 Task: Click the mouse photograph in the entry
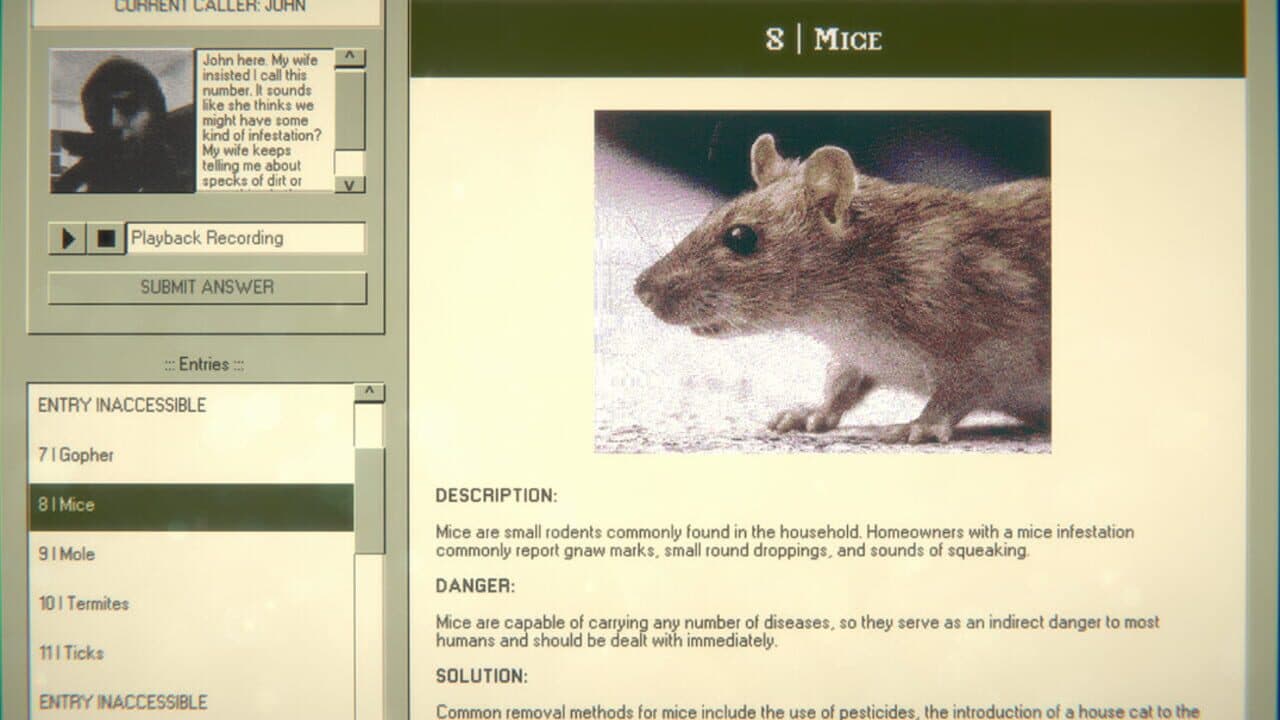point(822,282)
